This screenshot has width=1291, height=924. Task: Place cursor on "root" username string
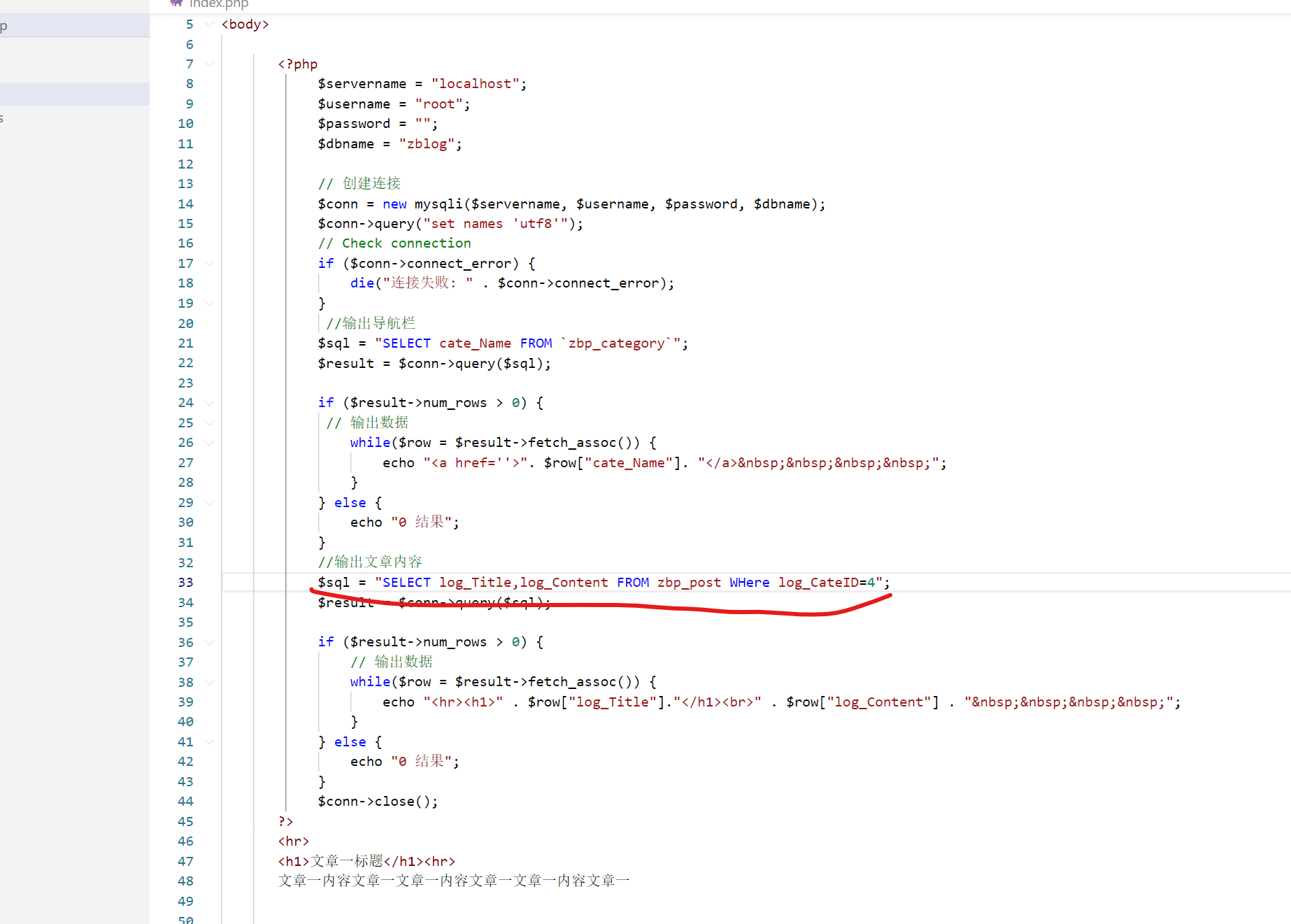click(439, 104)
